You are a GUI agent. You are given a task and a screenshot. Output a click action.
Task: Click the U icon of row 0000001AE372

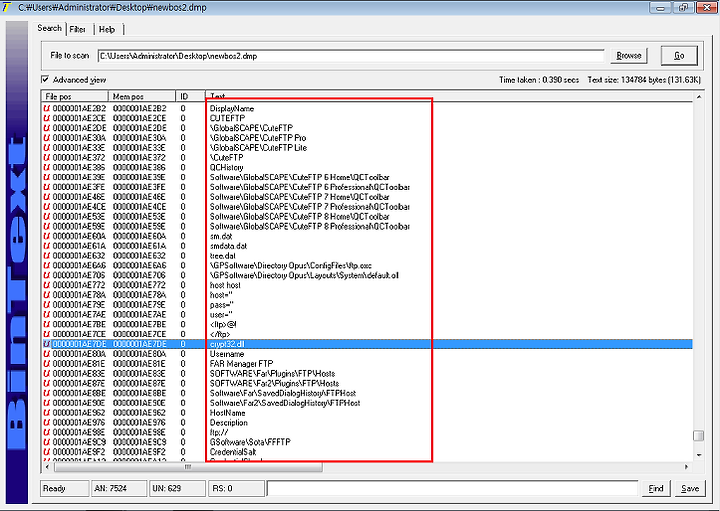pos(47,157)
